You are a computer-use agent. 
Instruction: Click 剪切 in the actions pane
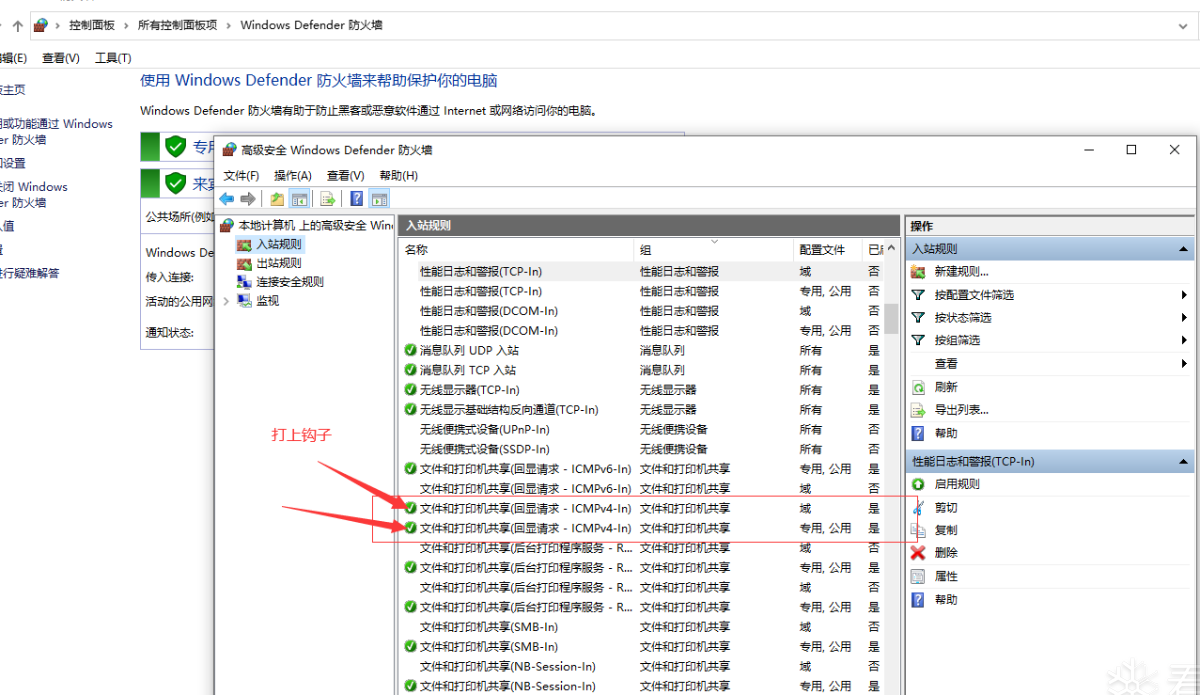[x=946, y=508]
